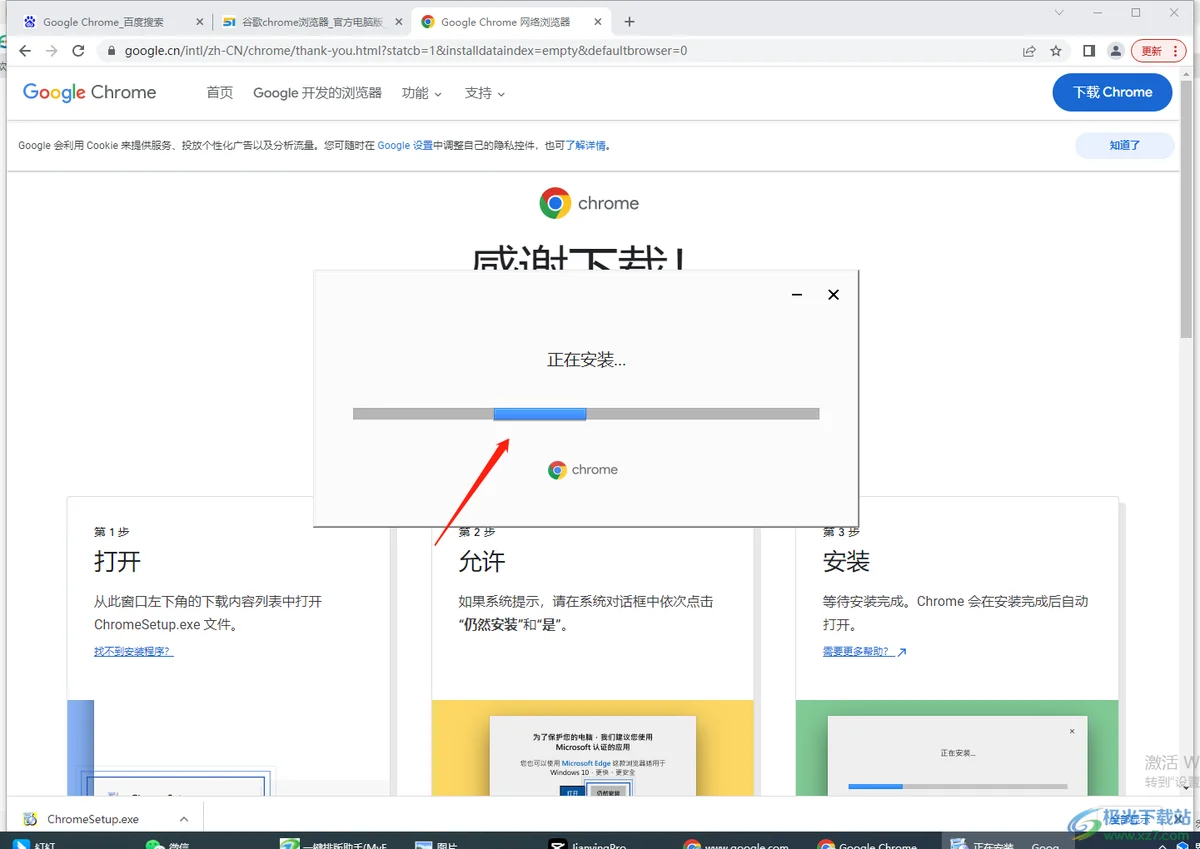Click the 正在安装... status text
The width and height of the screenshot is (1200, 849).
pos(586,360)
